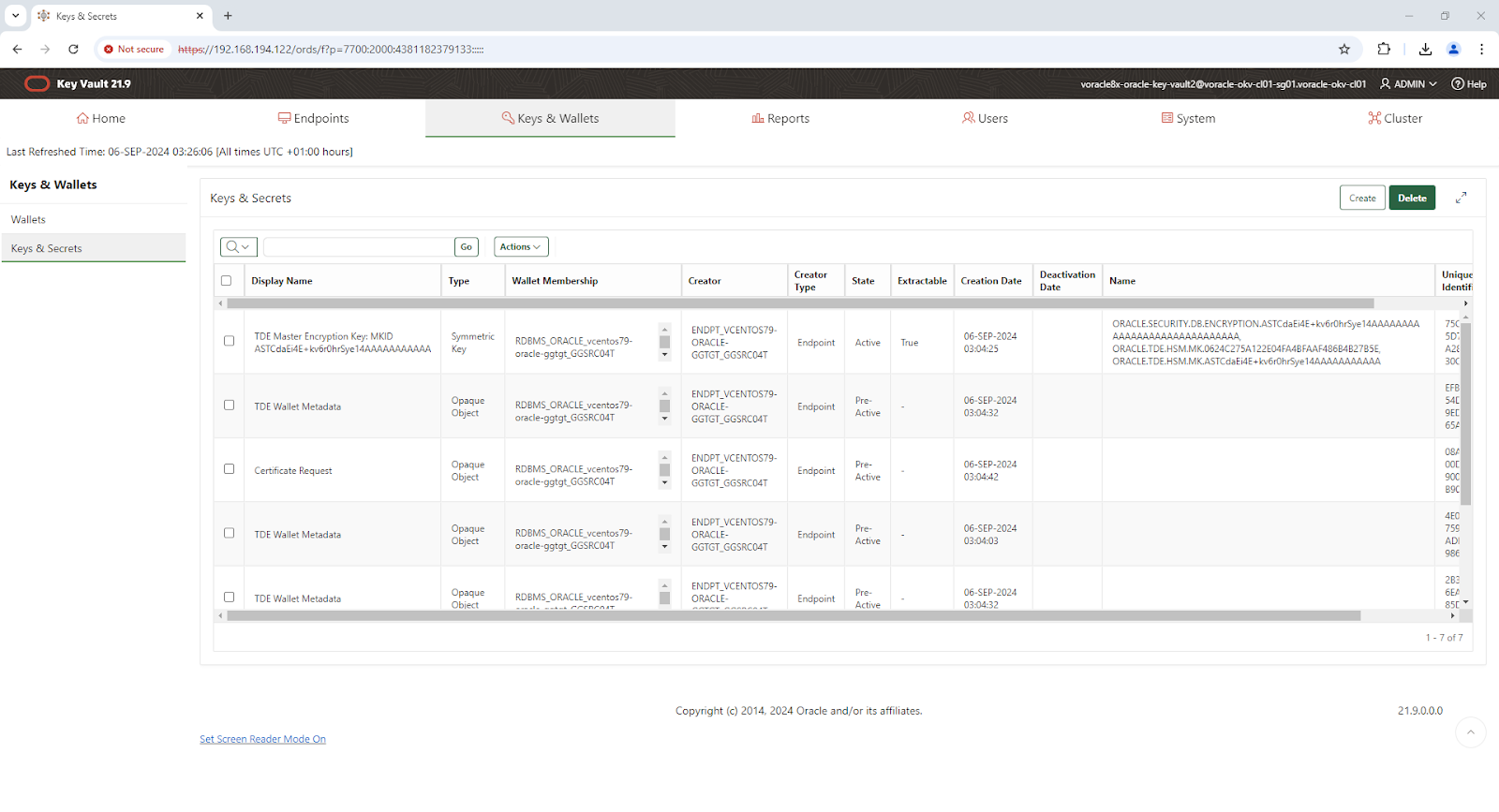The width and height of the screenshot is (1499, 812).
Task: Switch to the Reports tab
Action: coord(780,118)
